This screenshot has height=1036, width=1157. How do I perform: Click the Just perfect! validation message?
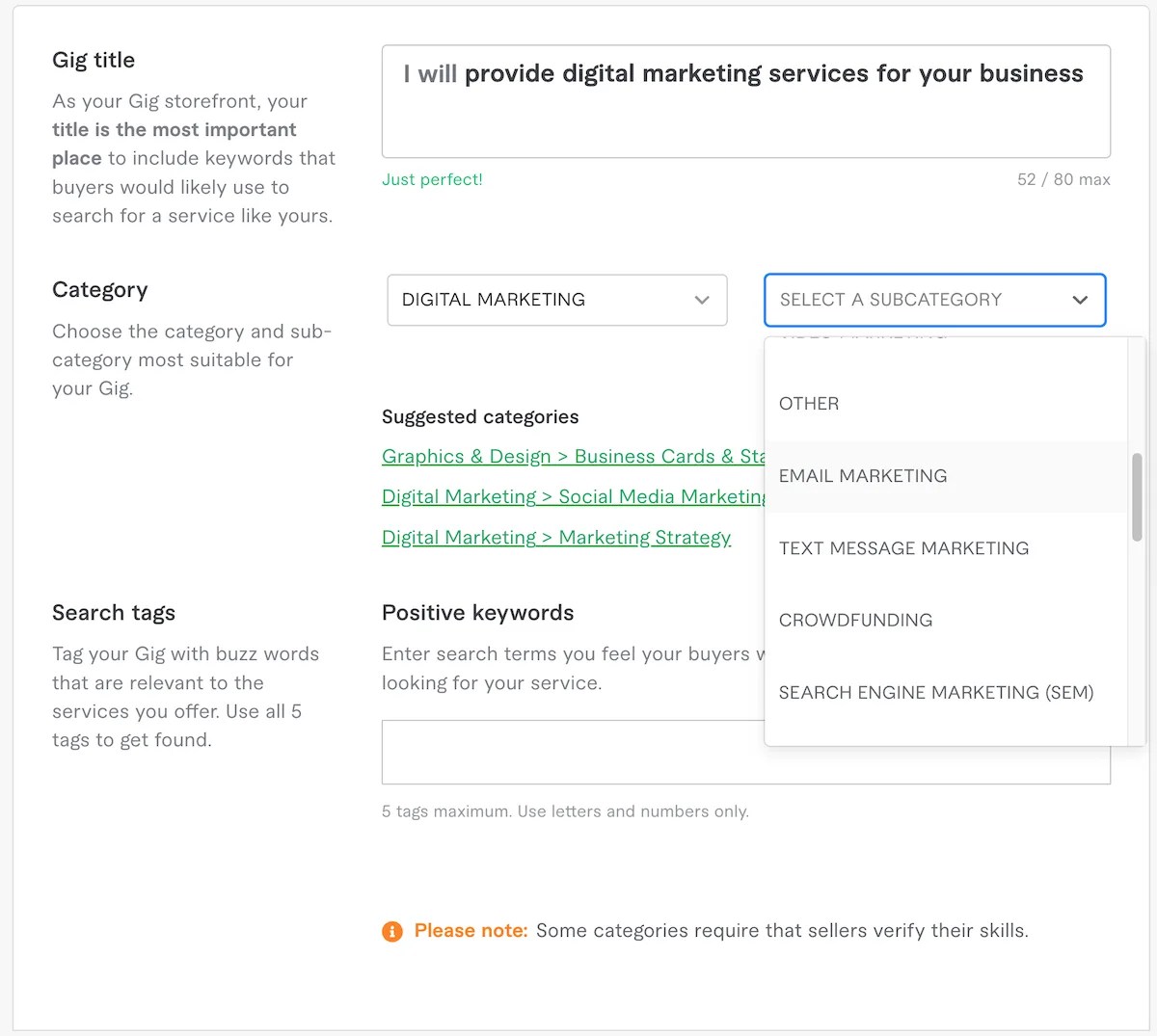click(432, 179)
